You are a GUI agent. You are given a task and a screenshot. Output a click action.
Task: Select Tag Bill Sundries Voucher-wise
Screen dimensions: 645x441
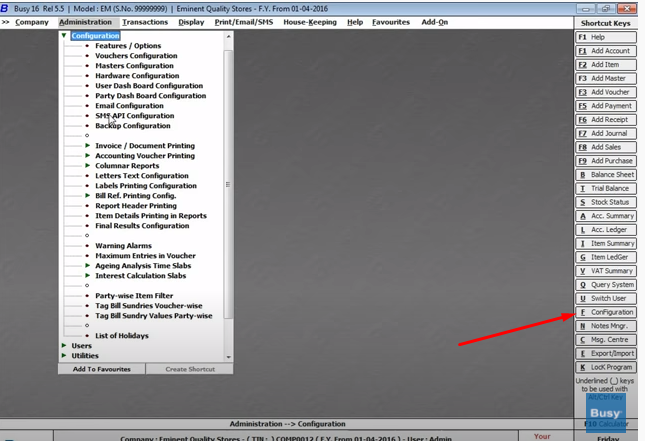(148, 306)
